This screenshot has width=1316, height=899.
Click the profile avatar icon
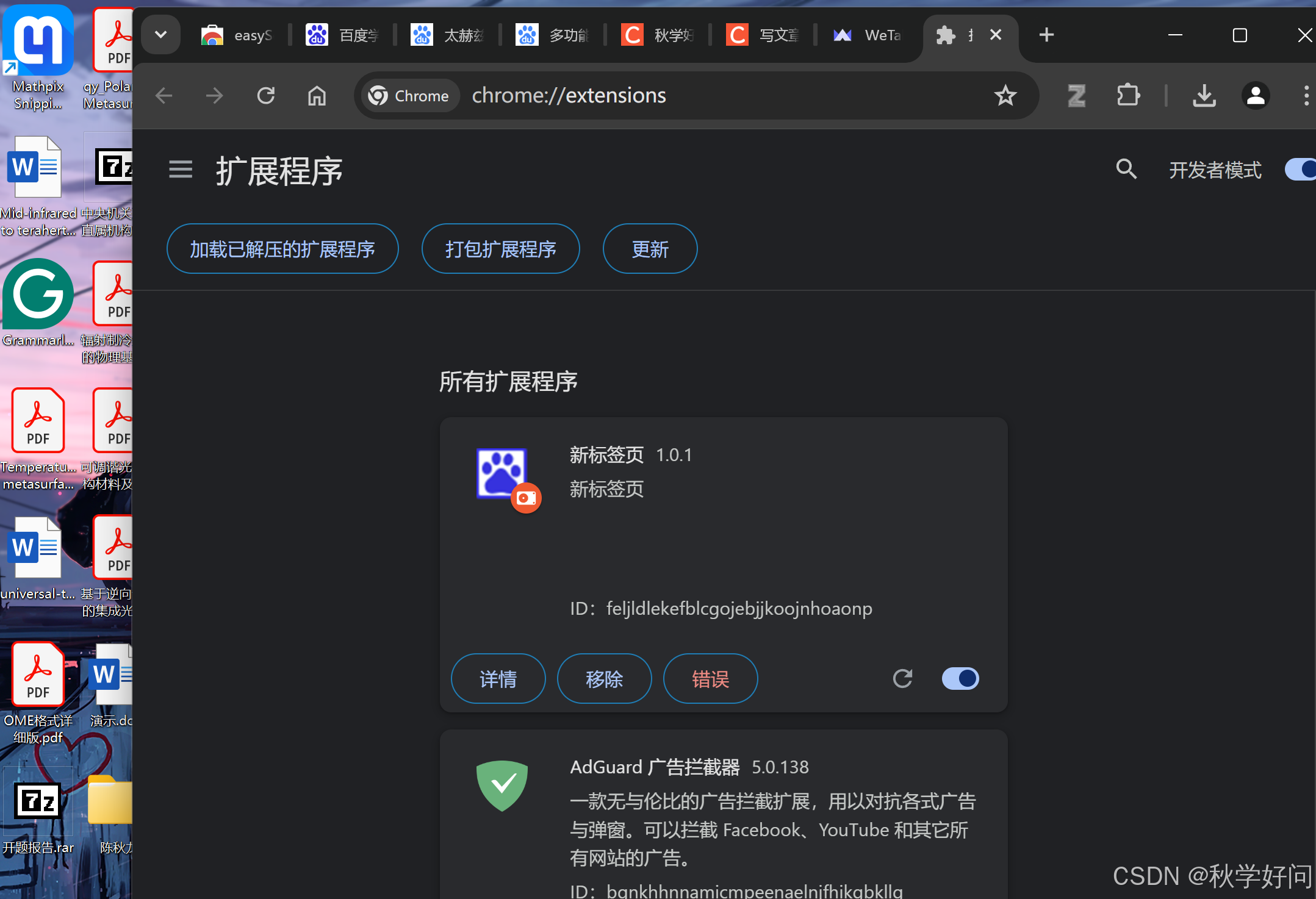pyautogui.click(x=1256, y=96)
